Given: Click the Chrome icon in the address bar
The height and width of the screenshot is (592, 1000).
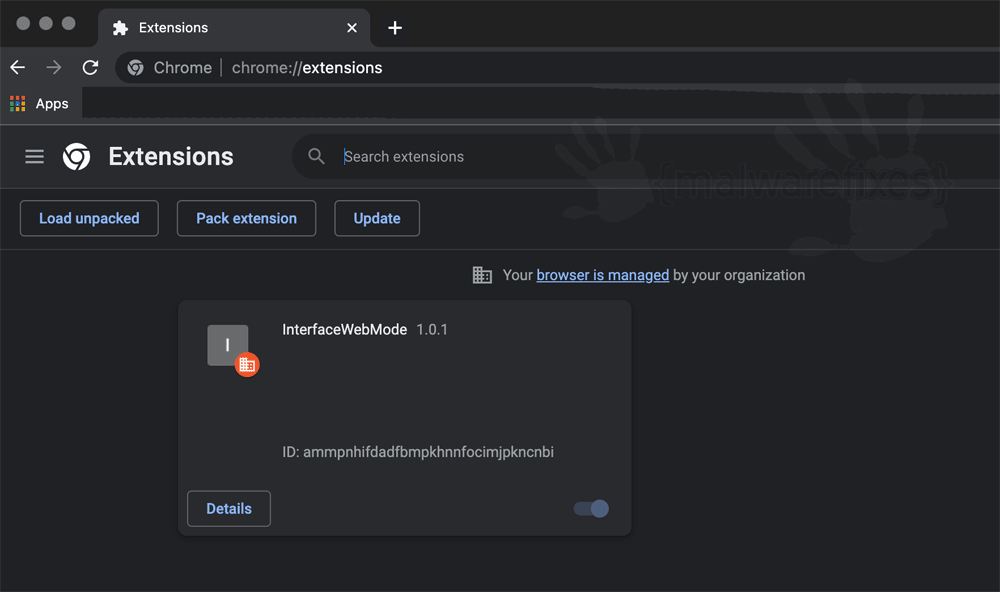Looking at the screenshot, I should pyautogui.click(x=135, y=68).
